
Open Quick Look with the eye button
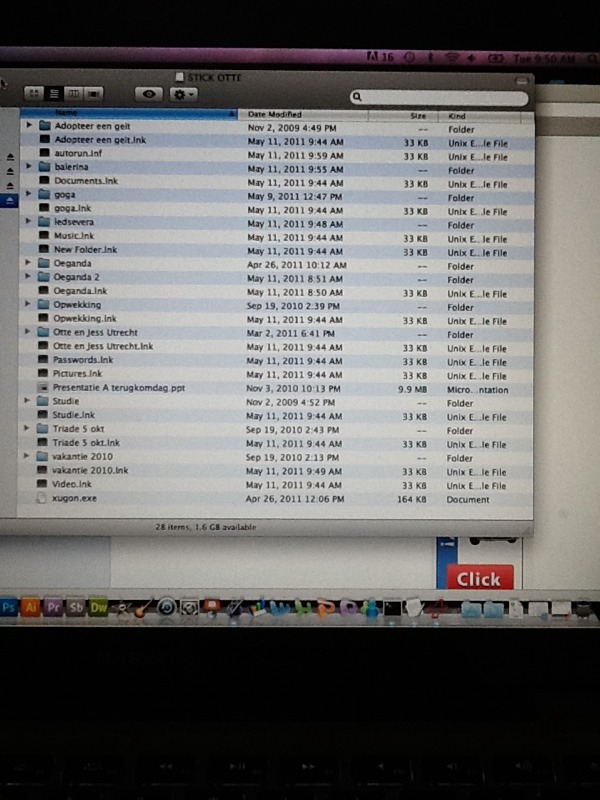tap(148, 94)
